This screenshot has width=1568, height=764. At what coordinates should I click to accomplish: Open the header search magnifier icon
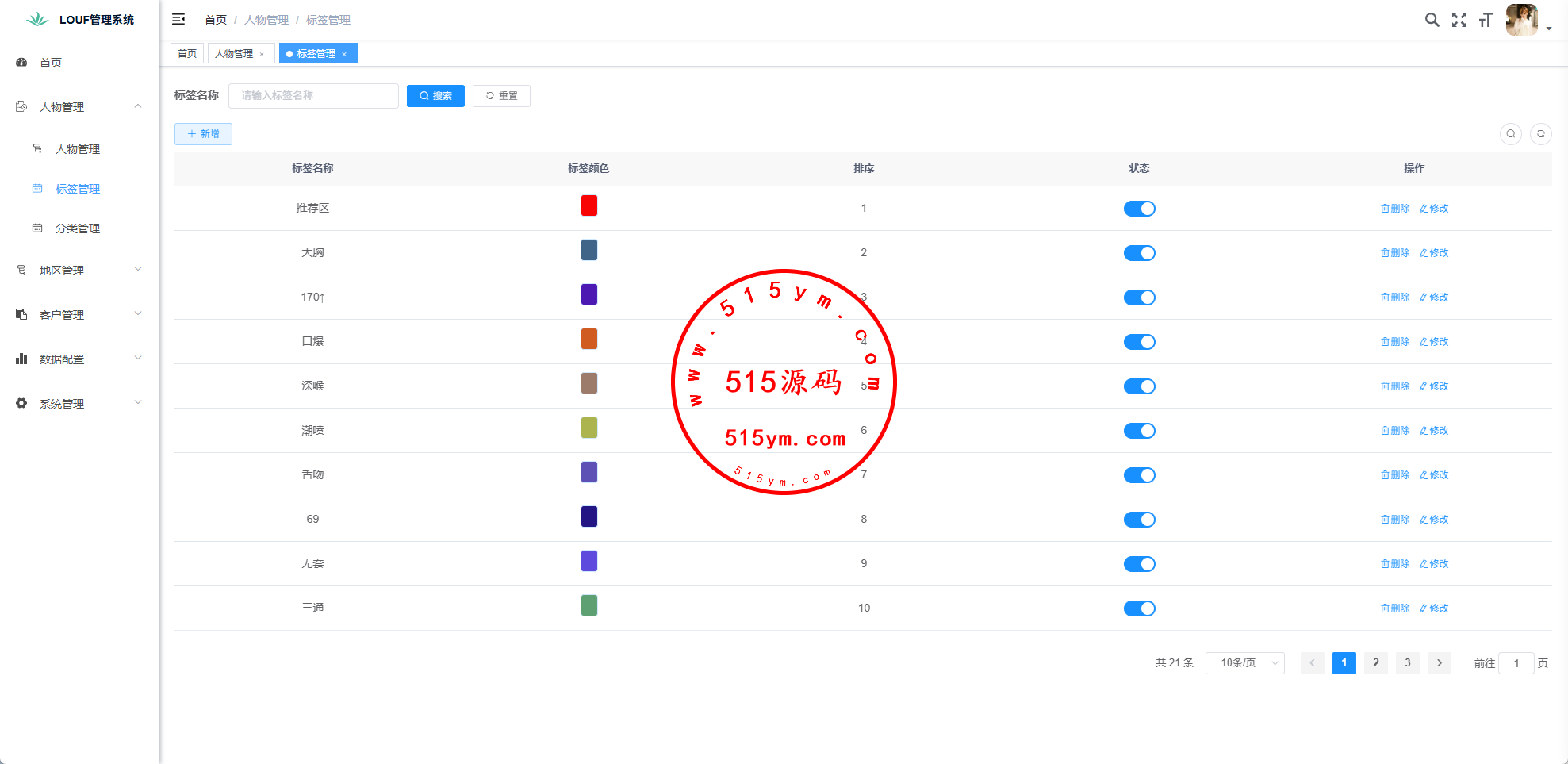[x=1432, y=20]
